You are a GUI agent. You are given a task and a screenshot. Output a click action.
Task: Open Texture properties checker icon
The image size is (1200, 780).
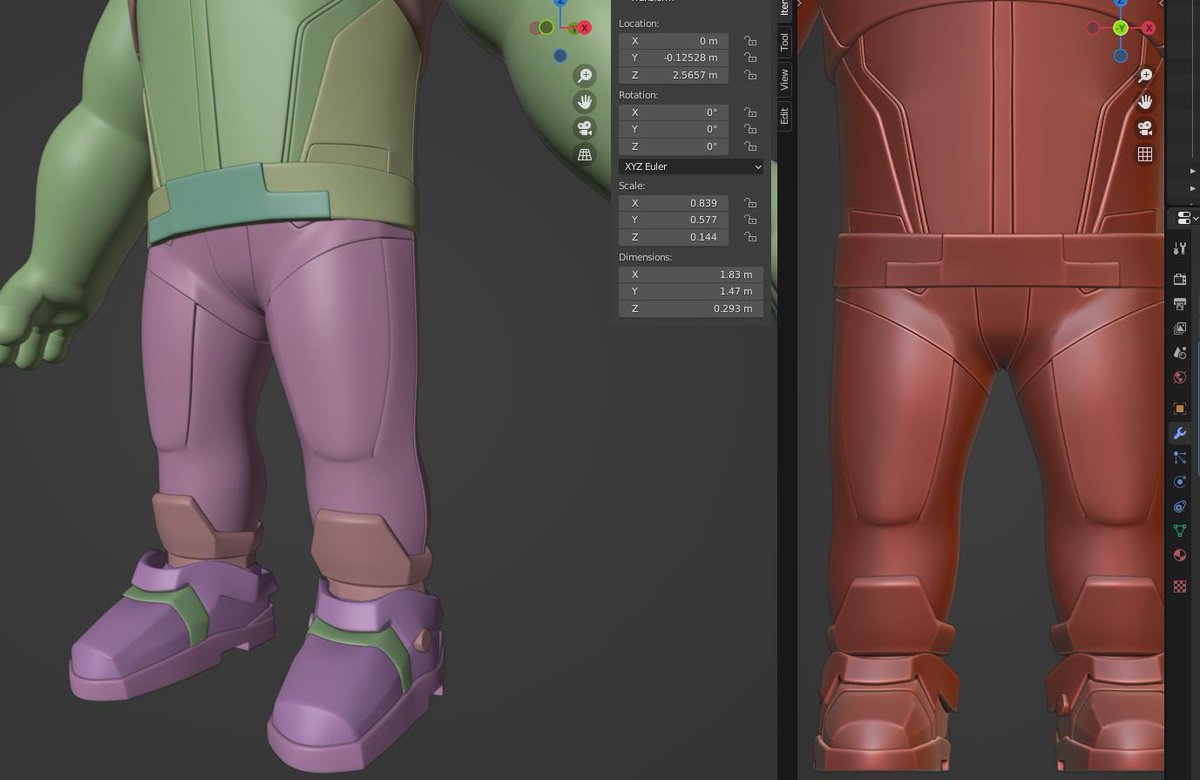tap(1180, 586)
